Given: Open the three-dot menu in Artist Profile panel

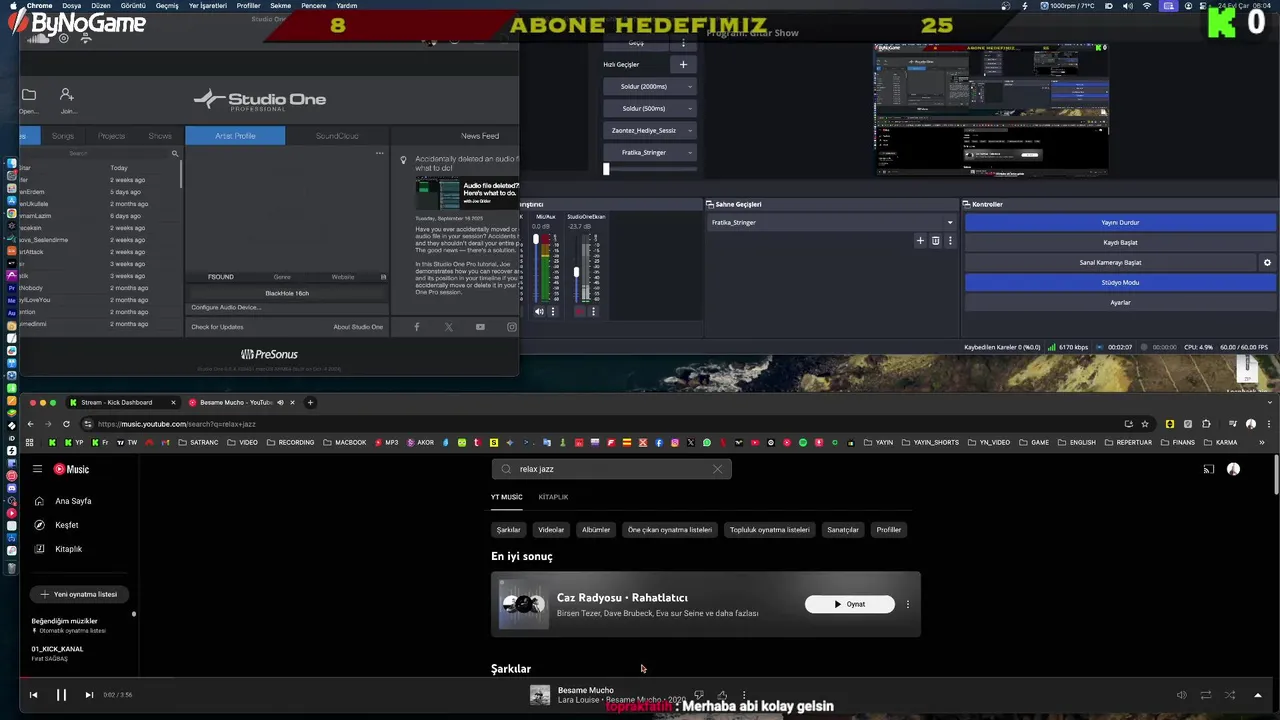Looking at the screenshot, I should point(380,153).
